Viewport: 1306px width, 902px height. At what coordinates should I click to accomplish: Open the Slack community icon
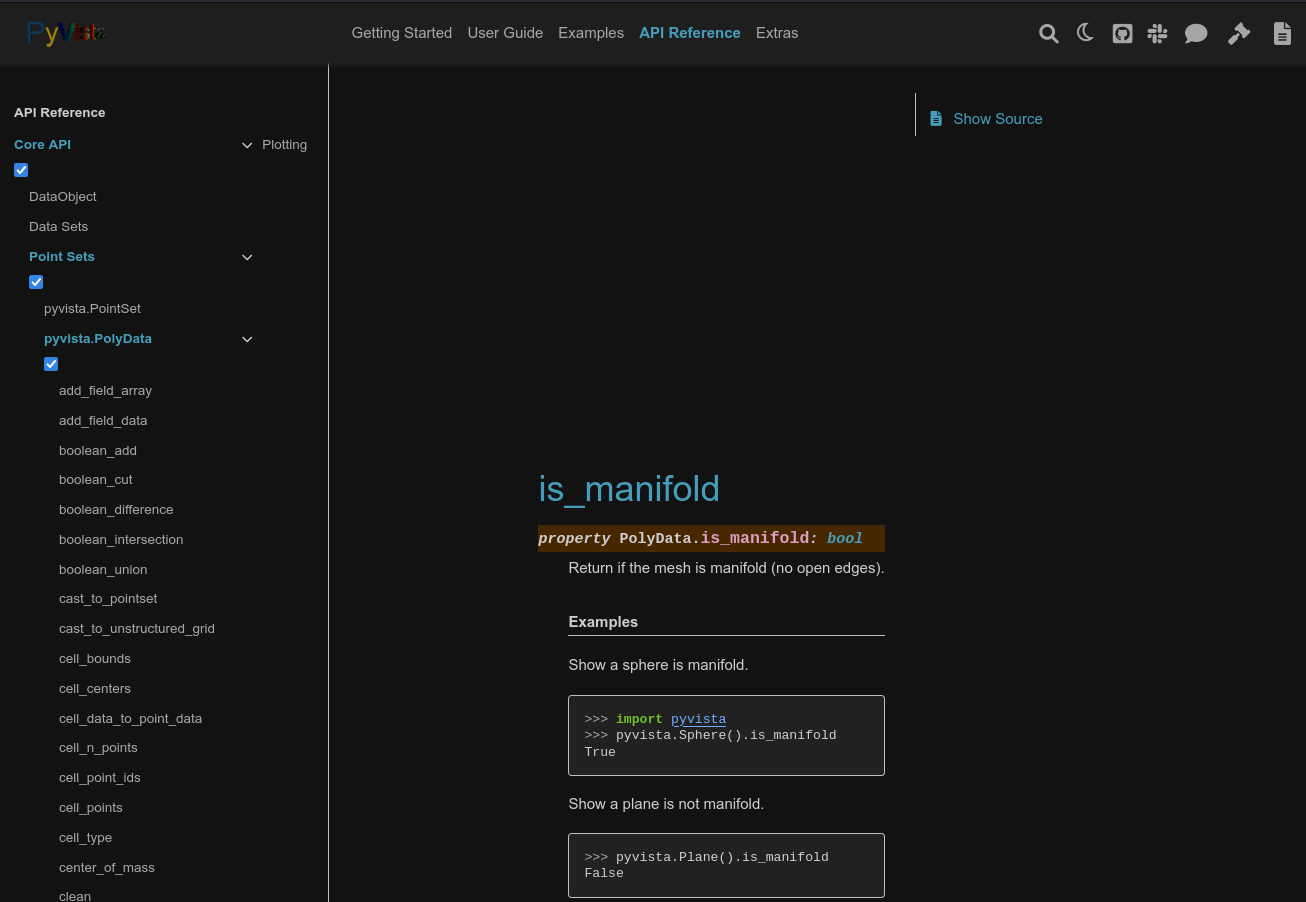pyautogui.click(x=1157, y=33)
